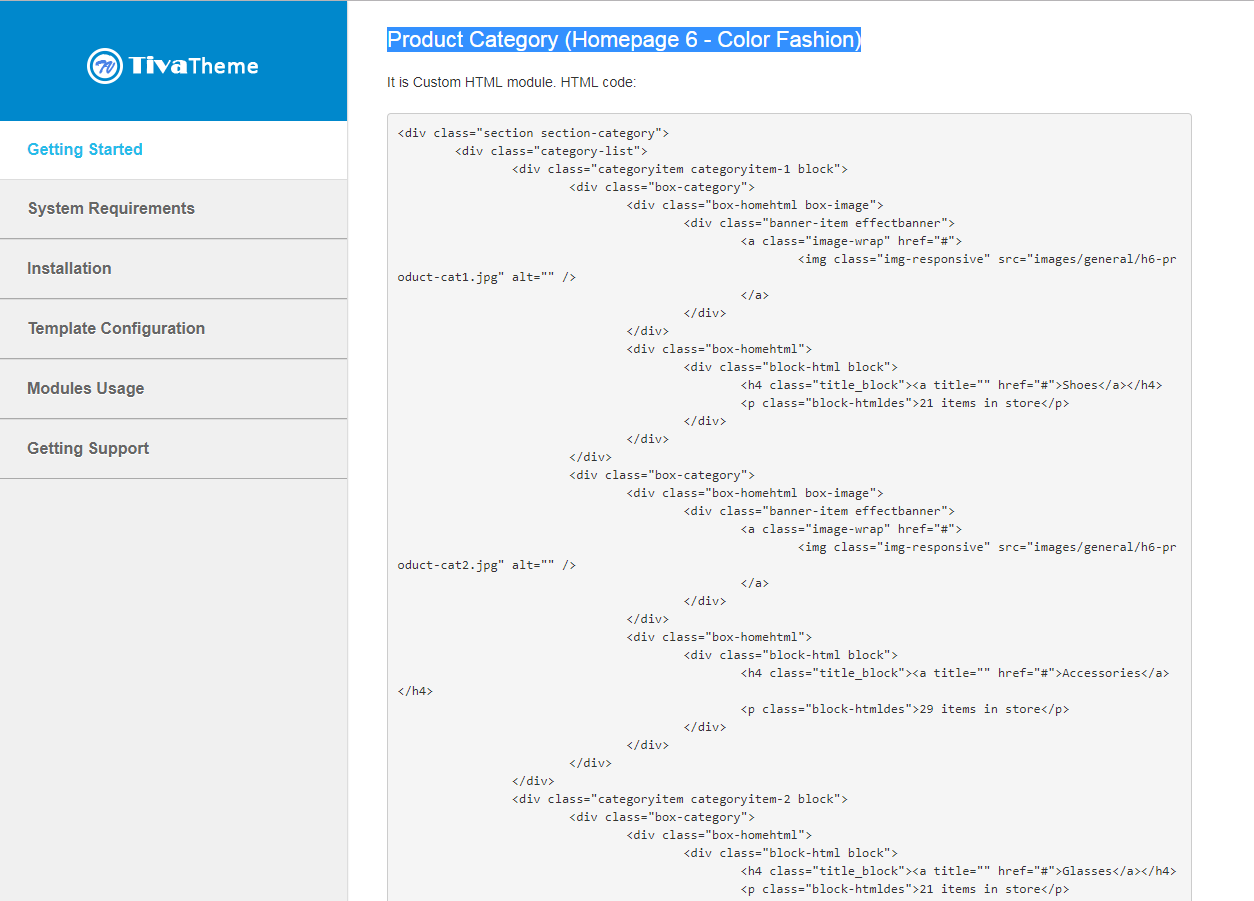
Task: Click the highlighted Product Category heading
Action: pyautogui.click(x=624, y=40)
